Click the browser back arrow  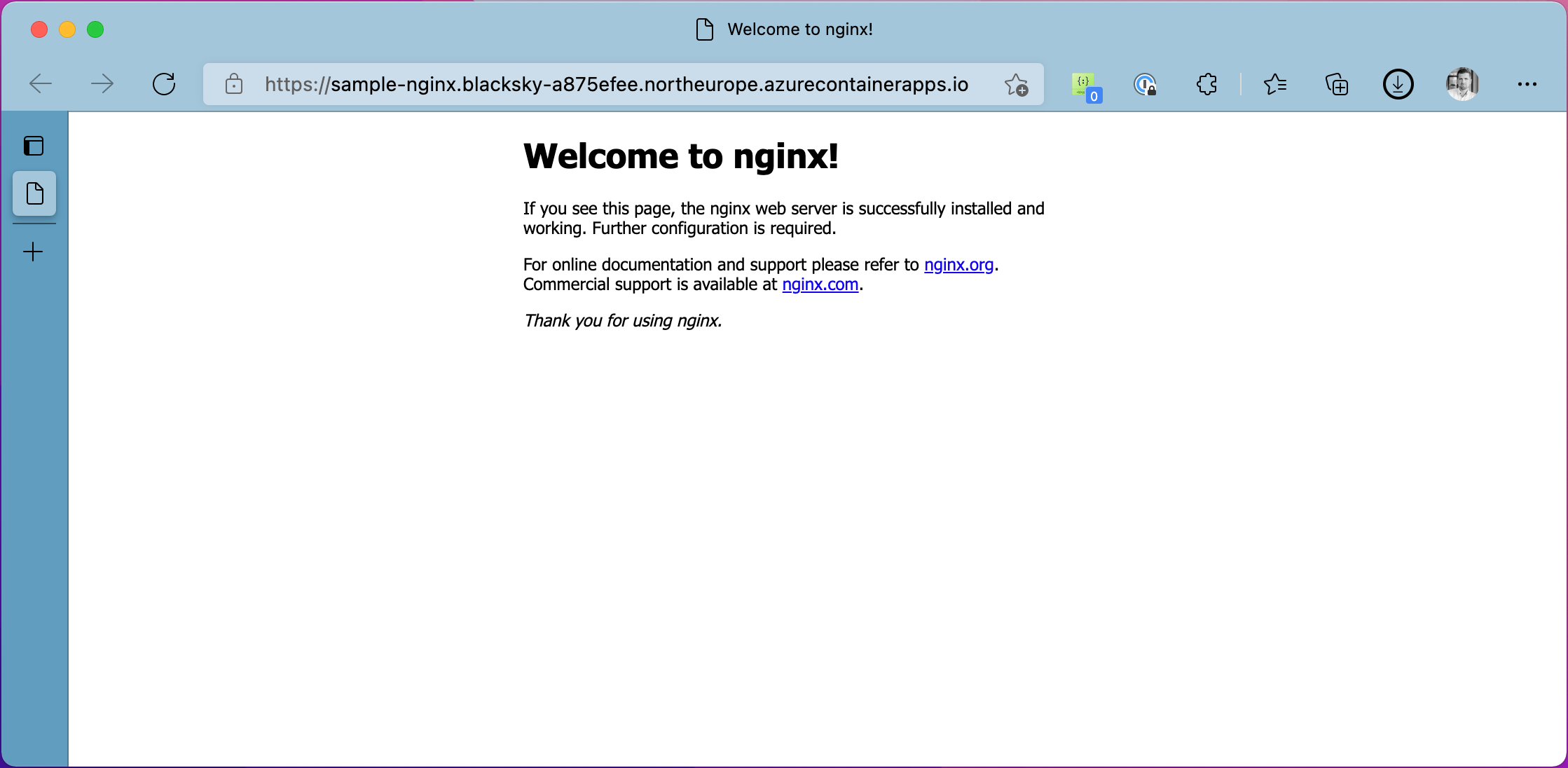41,84
